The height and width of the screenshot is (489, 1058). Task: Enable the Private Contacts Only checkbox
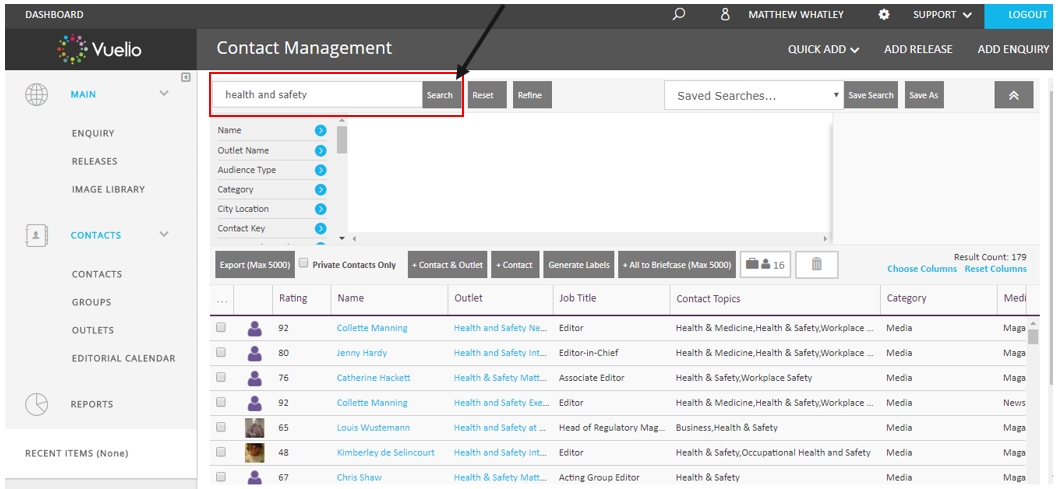304,263
